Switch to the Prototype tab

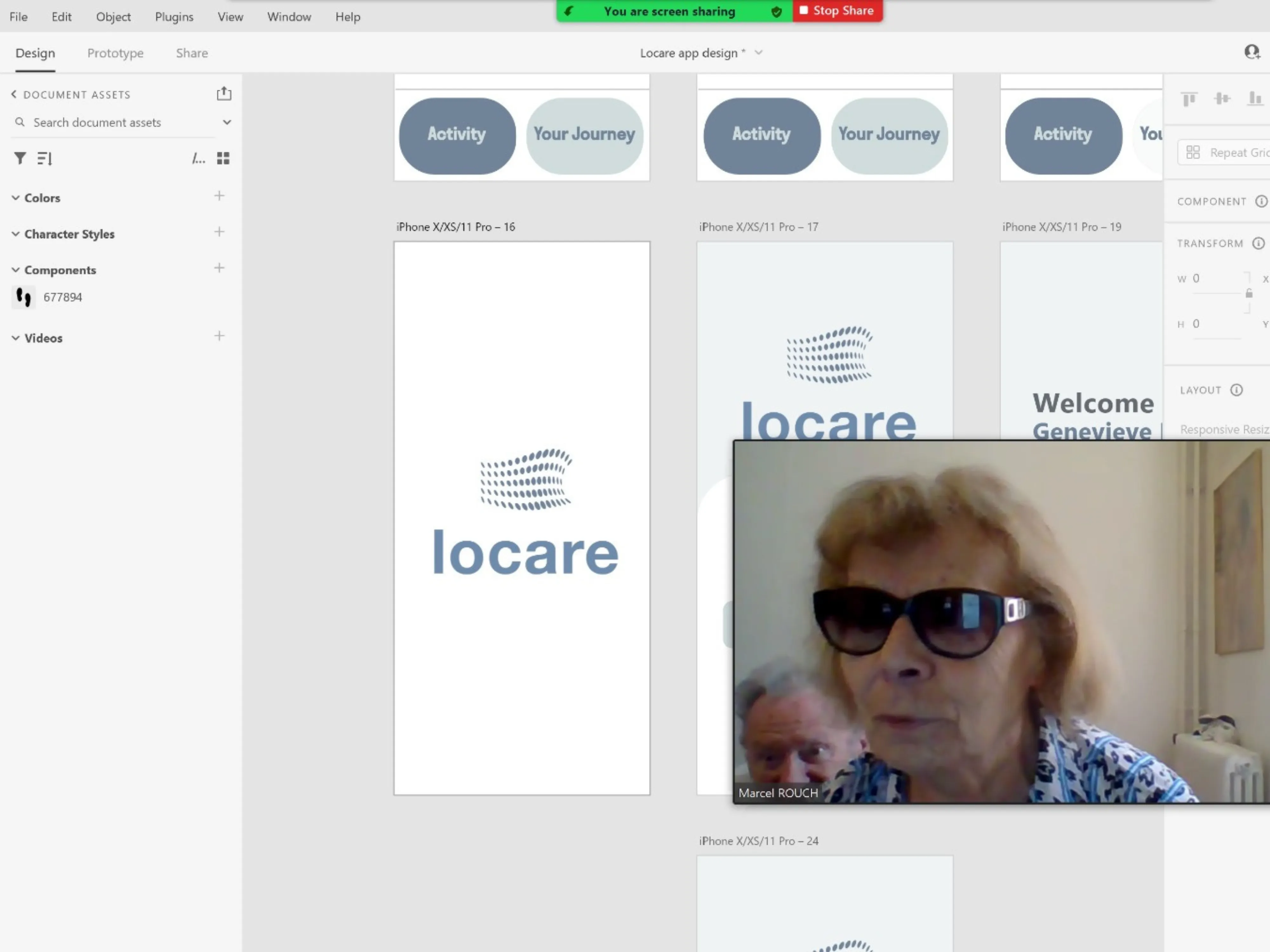(x=115, y=53)
